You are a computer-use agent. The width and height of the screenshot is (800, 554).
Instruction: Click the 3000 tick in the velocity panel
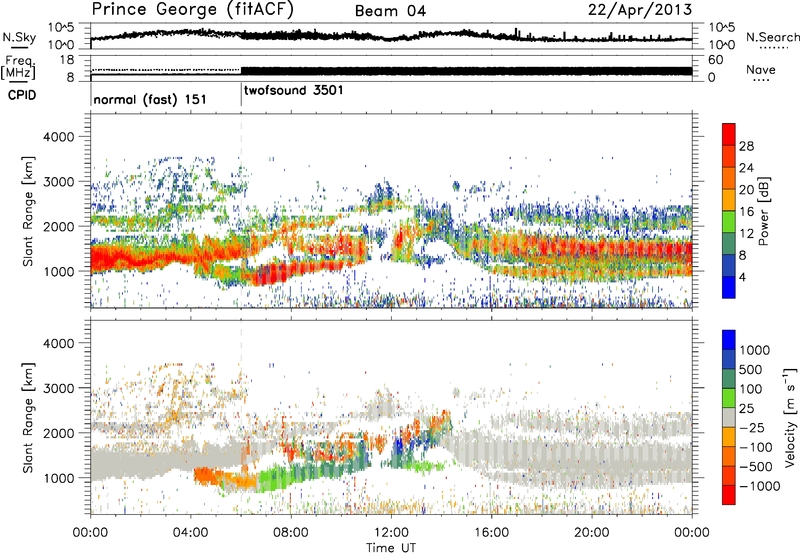[x=61, y=388]
